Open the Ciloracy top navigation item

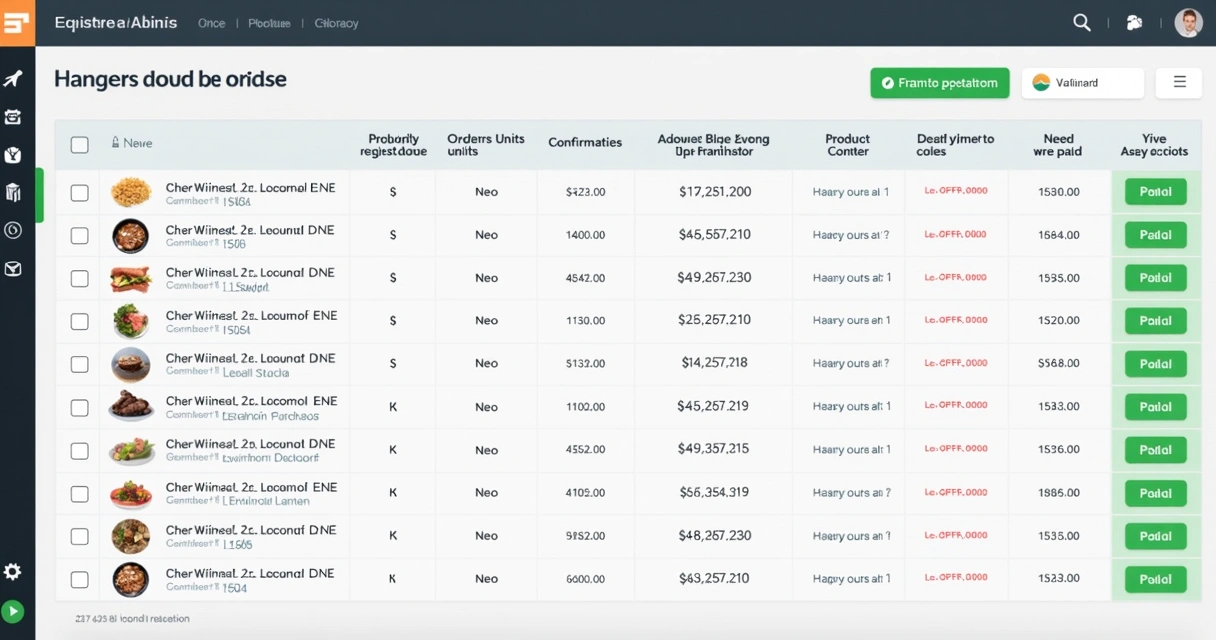coord(336,23)
